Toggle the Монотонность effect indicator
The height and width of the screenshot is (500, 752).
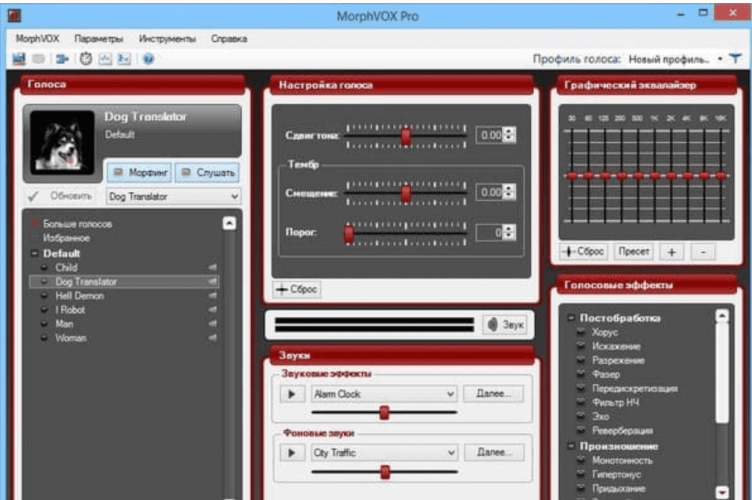(x=581, y=460)
